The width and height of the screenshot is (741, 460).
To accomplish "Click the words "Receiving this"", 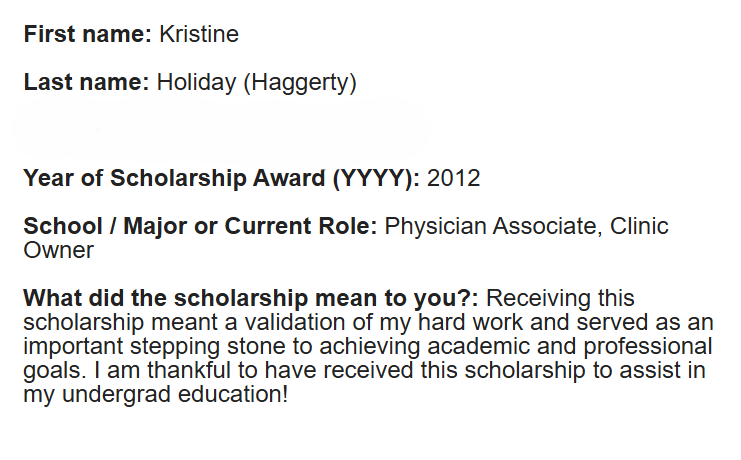I will [560, 298].
